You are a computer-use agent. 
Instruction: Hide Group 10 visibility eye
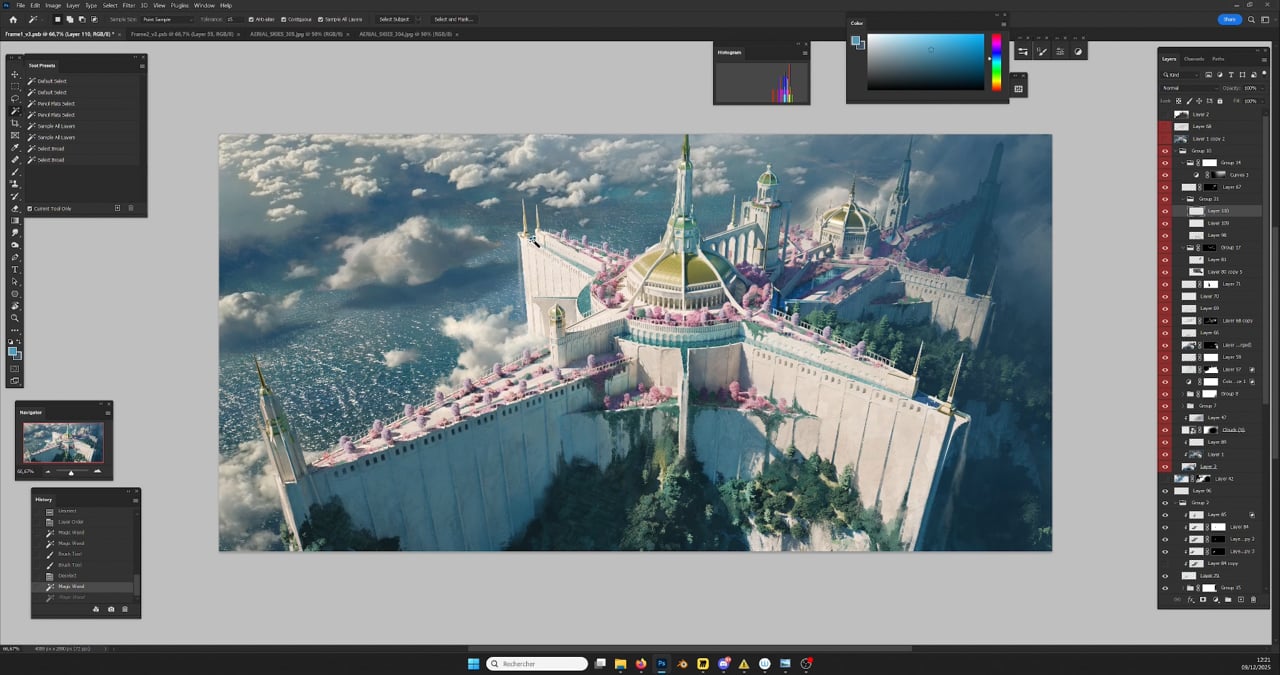1165,151
